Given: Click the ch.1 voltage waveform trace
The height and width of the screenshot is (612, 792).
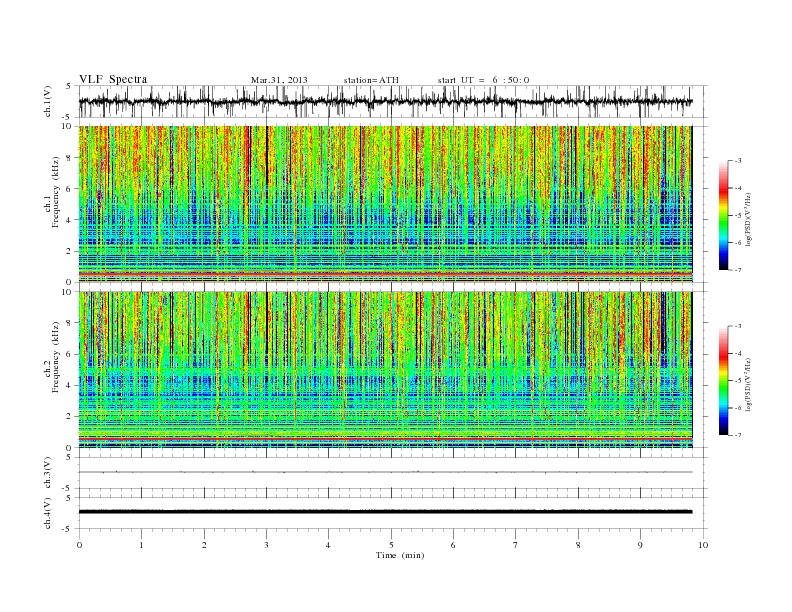Looking at the screenshot, I should click(385, 101).
